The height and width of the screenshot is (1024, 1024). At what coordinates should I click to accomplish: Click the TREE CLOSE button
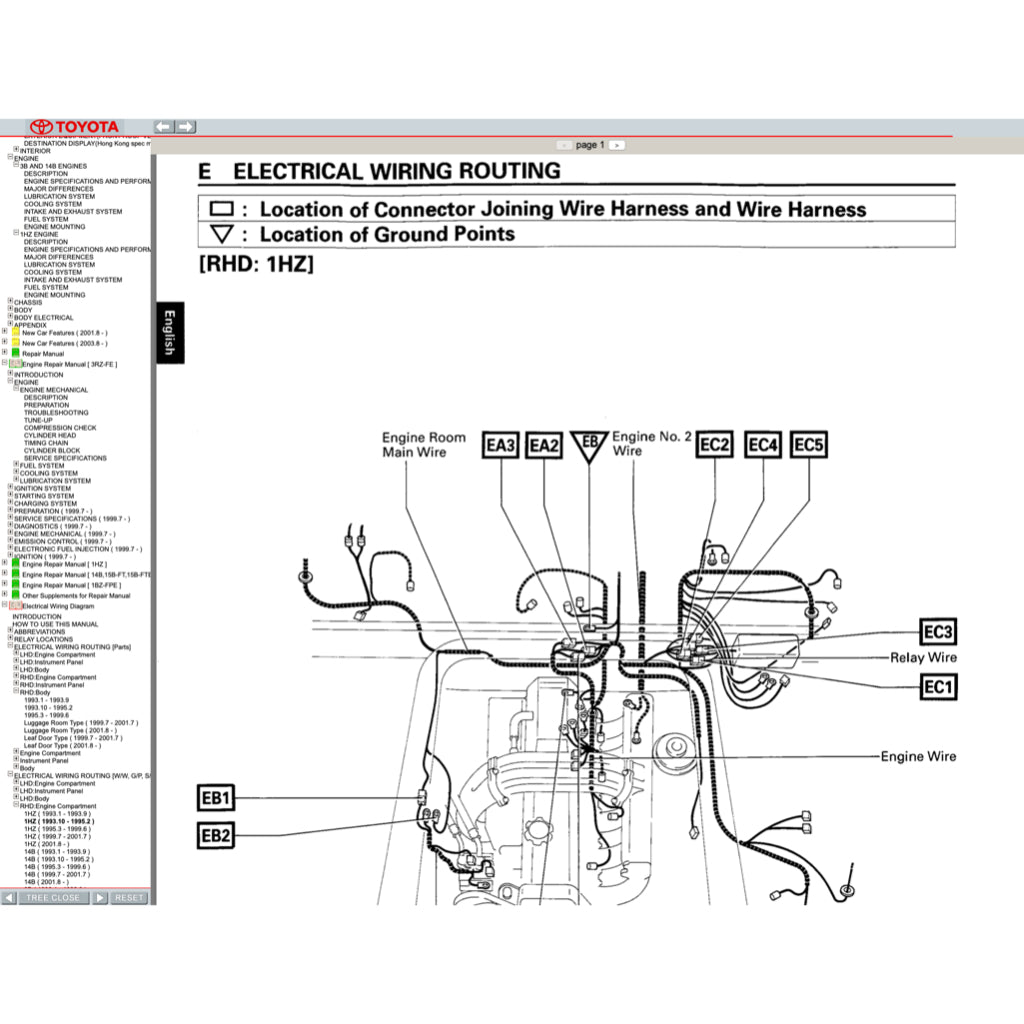(x=53, y=897)
